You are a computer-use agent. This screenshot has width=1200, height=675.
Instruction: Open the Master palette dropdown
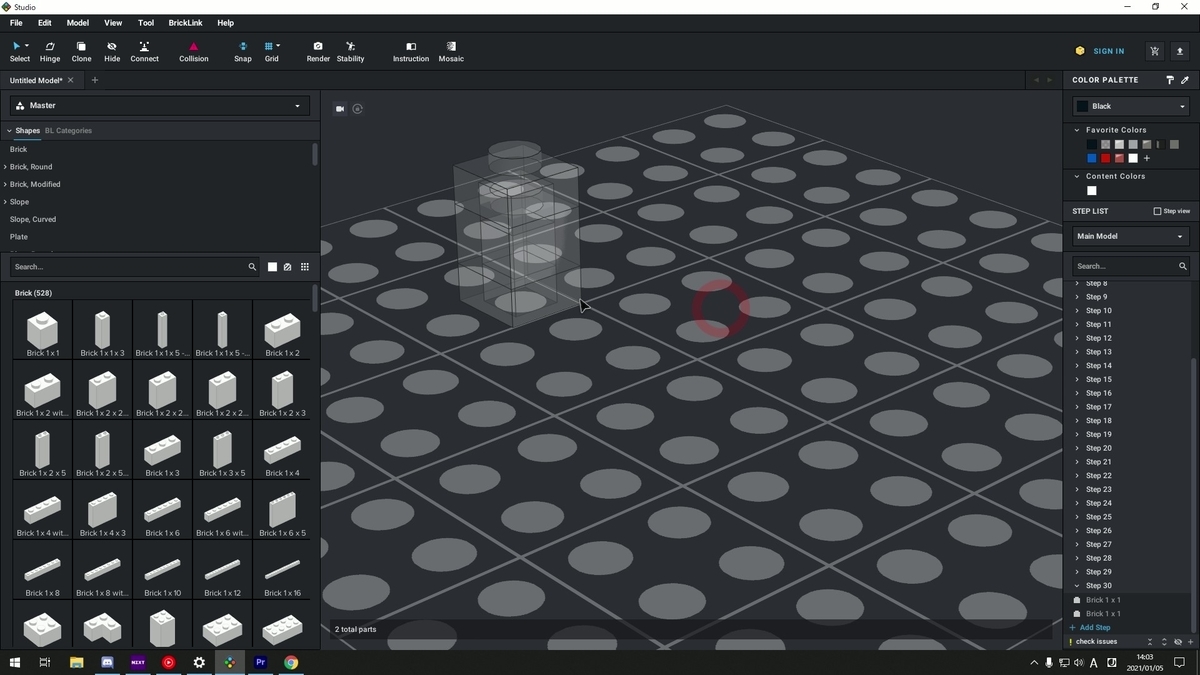160,106
